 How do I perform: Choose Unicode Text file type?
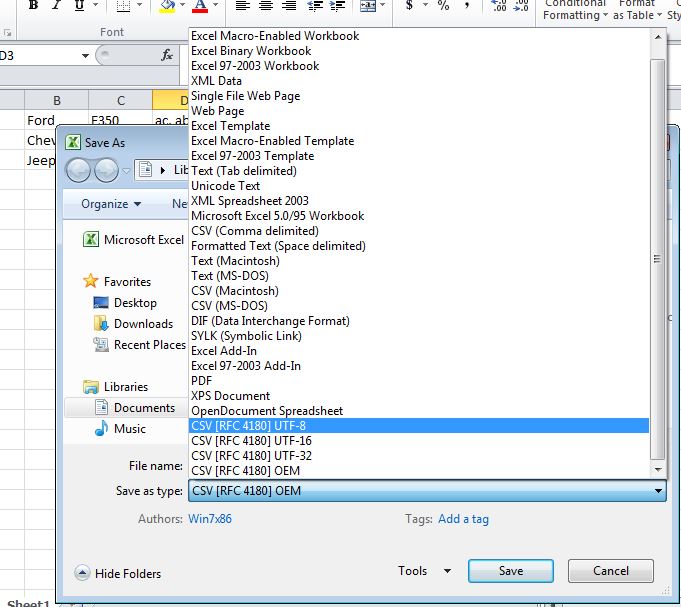tap(419, 186)
